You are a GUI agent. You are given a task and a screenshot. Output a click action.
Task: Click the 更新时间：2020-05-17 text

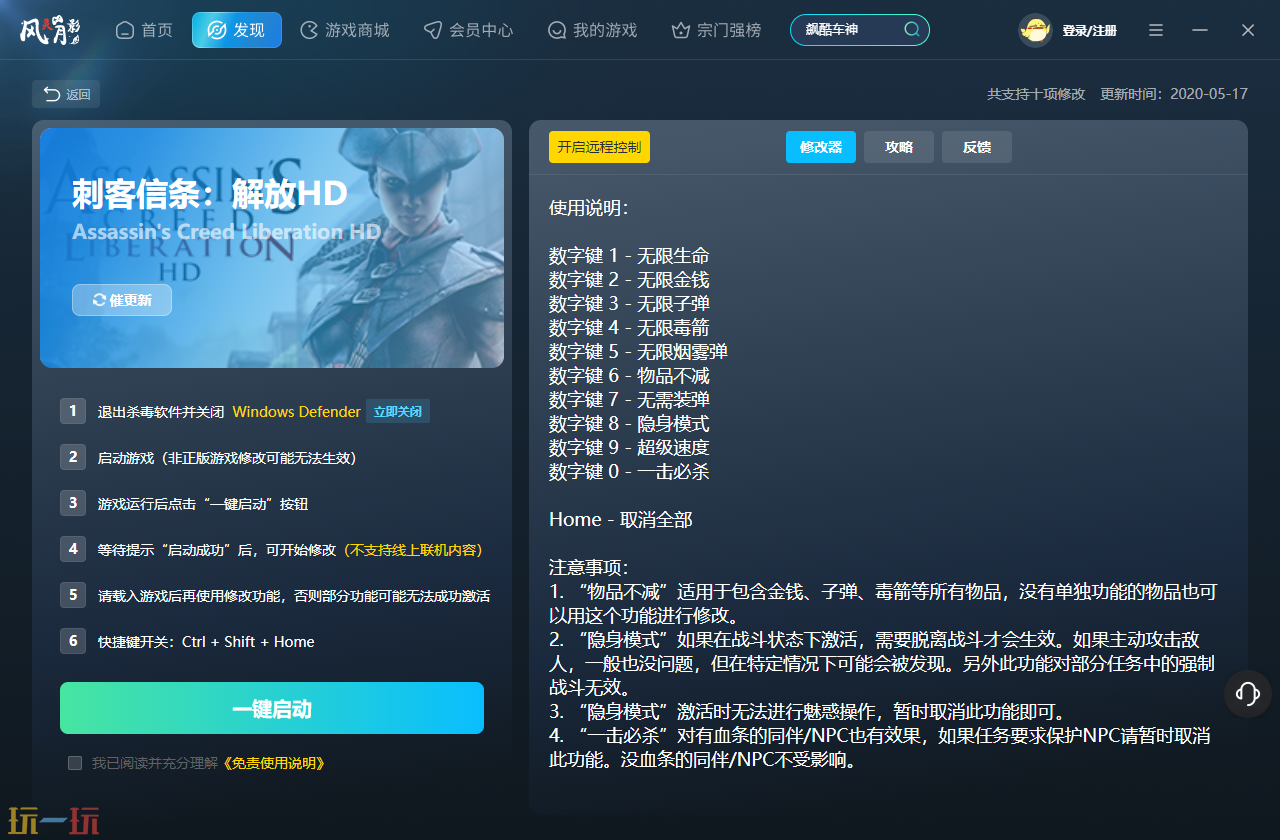tap(1174, 94)
